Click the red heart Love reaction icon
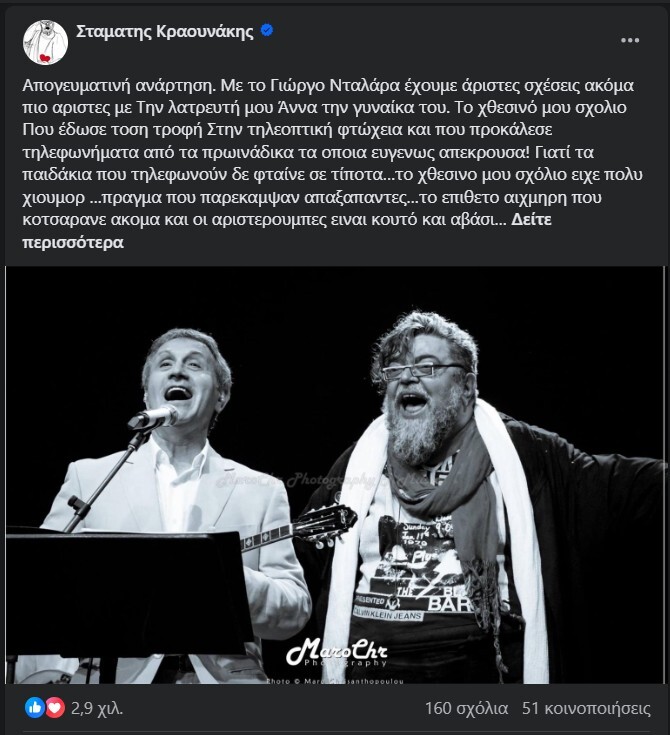 [55, 708]
